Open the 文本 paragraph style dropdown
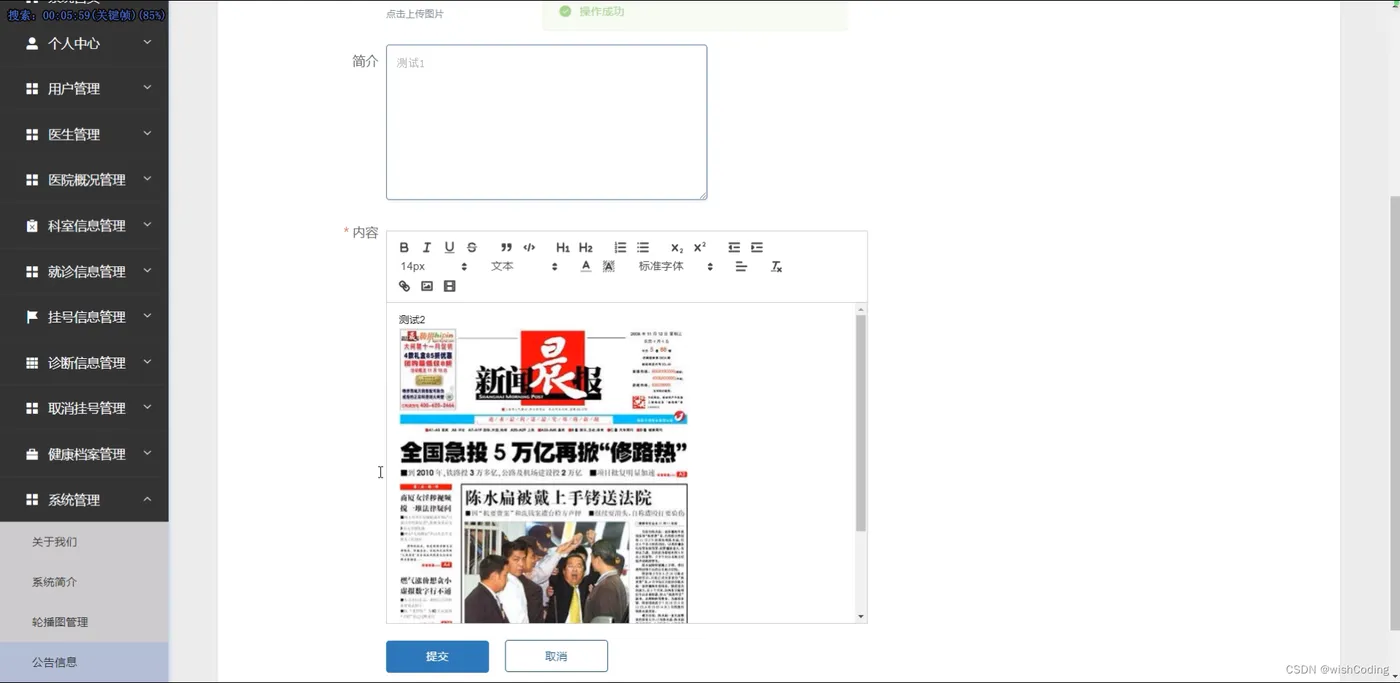1400x683 pixels. coord(524,266)
